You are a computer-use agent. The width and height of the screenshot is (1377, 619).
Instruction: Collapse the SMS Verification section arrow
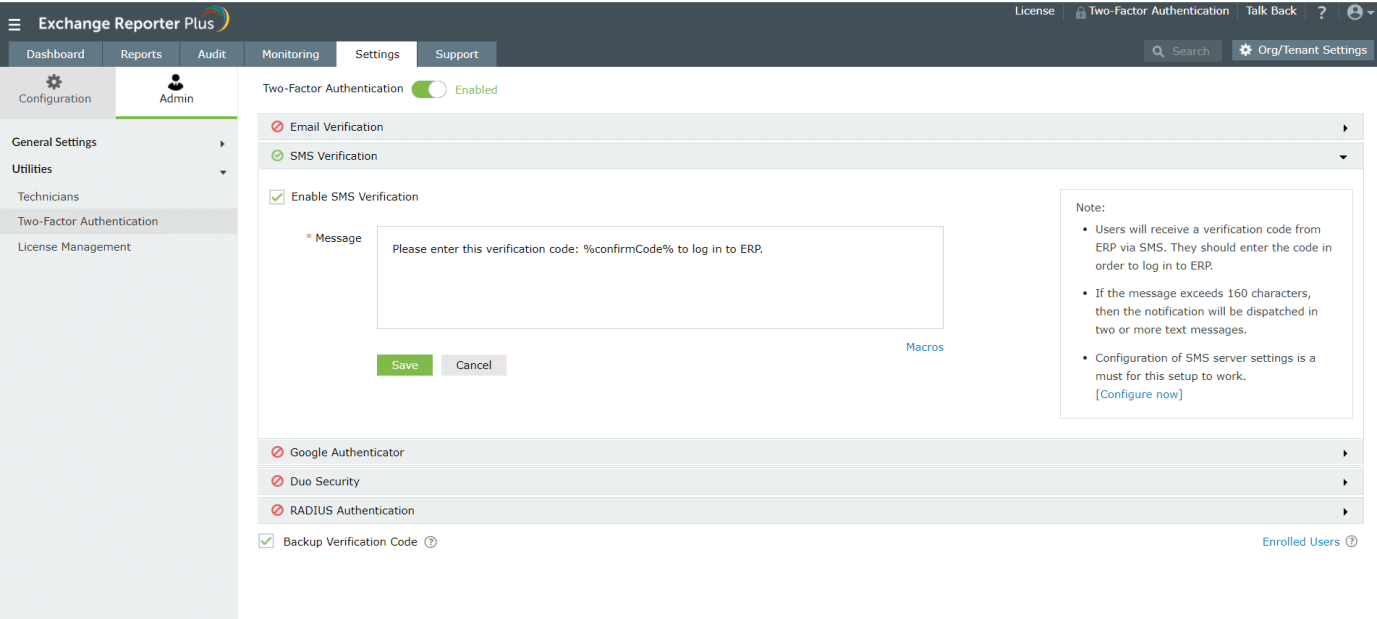(1344, 157)
